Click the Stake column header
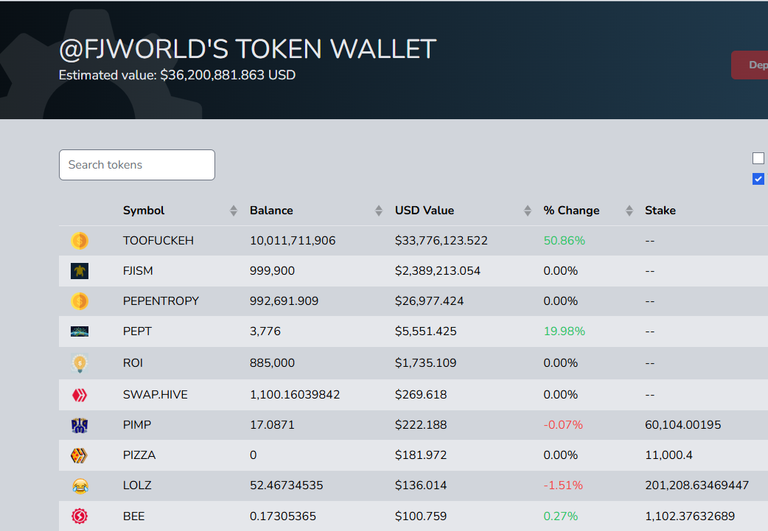Viewport: 768px width, 531px height. (x=660, y=211)
